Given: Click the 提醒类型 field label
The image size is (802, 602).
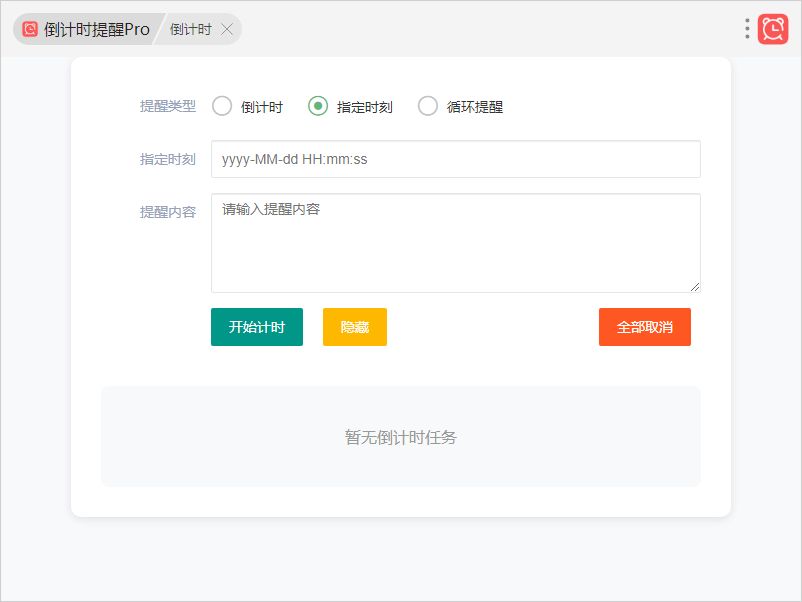Looking at the screenshot, I should (168, 106).
